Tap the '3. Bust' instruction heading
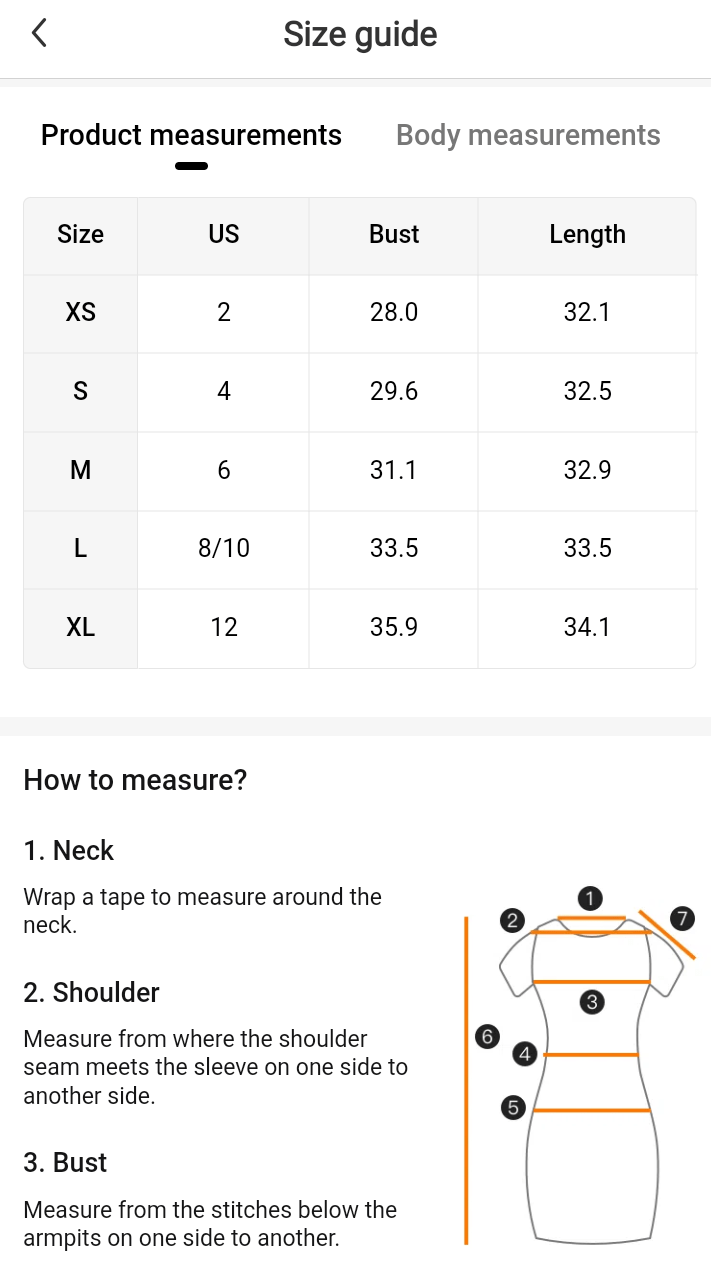Viewport: 711px width, 1262px height. [x=65, y=1163]
